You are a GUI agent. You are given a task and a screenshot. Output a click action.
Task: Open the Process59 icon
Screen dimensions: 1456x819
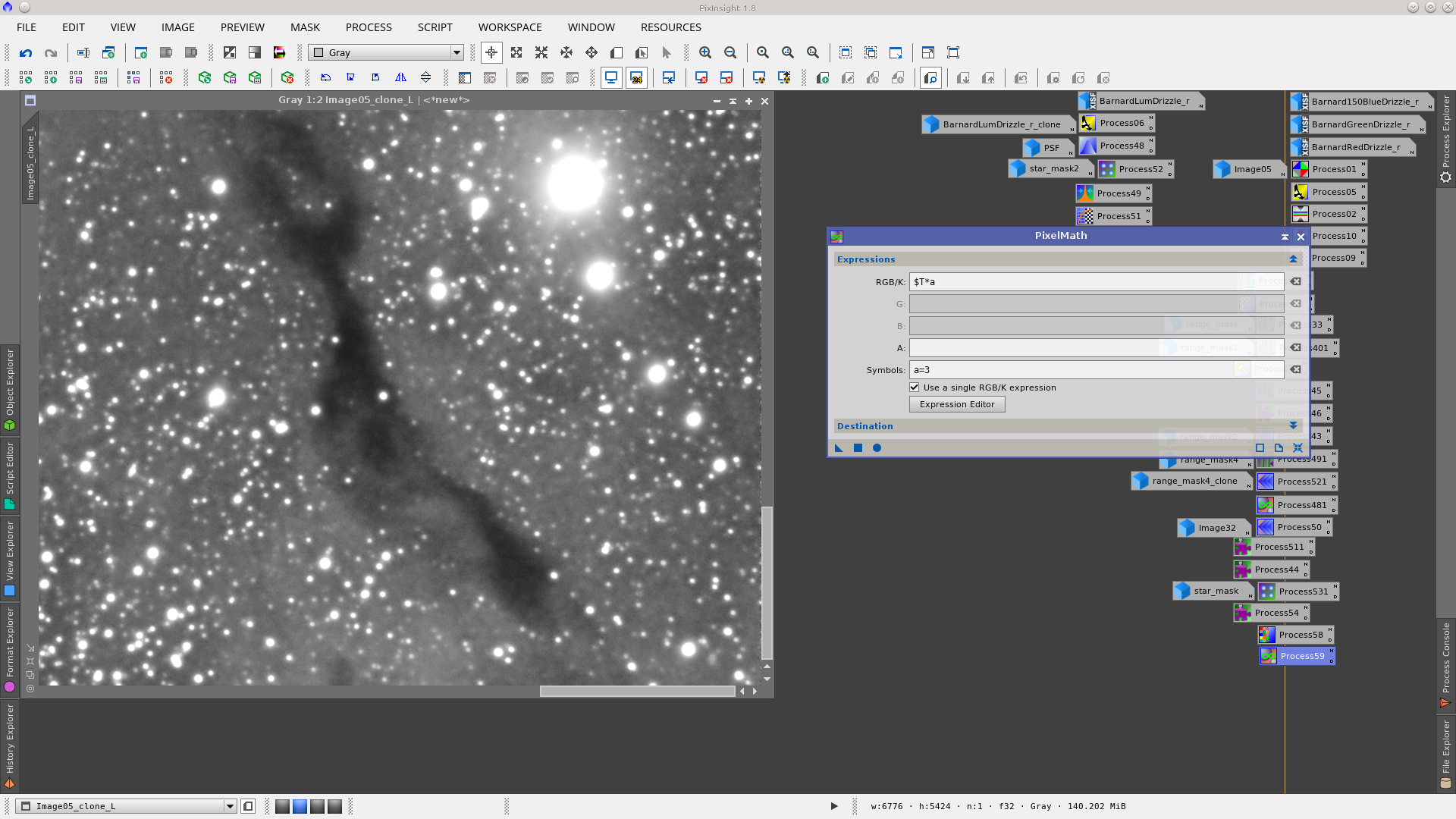[1297, 656]
